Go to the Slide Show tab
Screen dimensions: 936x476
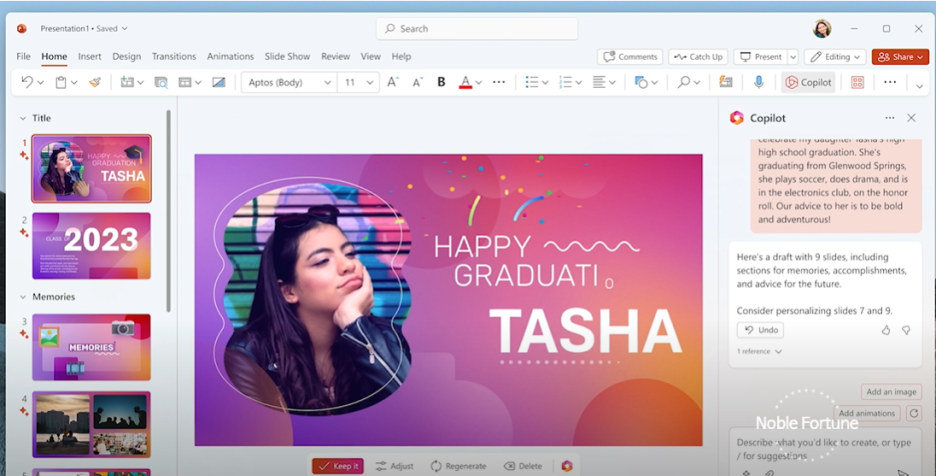coord(287,56)
